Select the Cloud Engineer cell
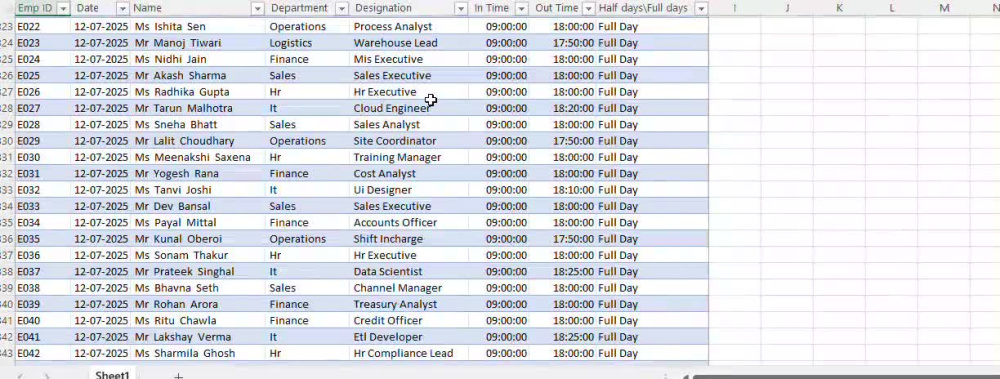Screen dimensions: 1000x379 [409, 108]
